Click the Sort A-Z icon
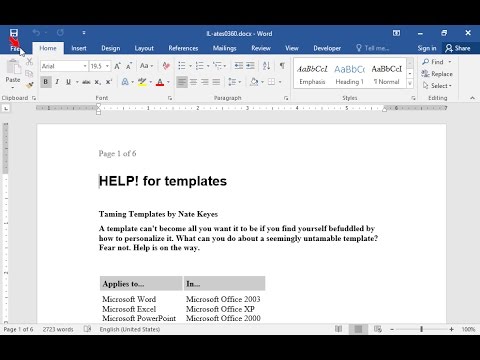This screenshot has width=480, height=360. click(x=266, y=66)
